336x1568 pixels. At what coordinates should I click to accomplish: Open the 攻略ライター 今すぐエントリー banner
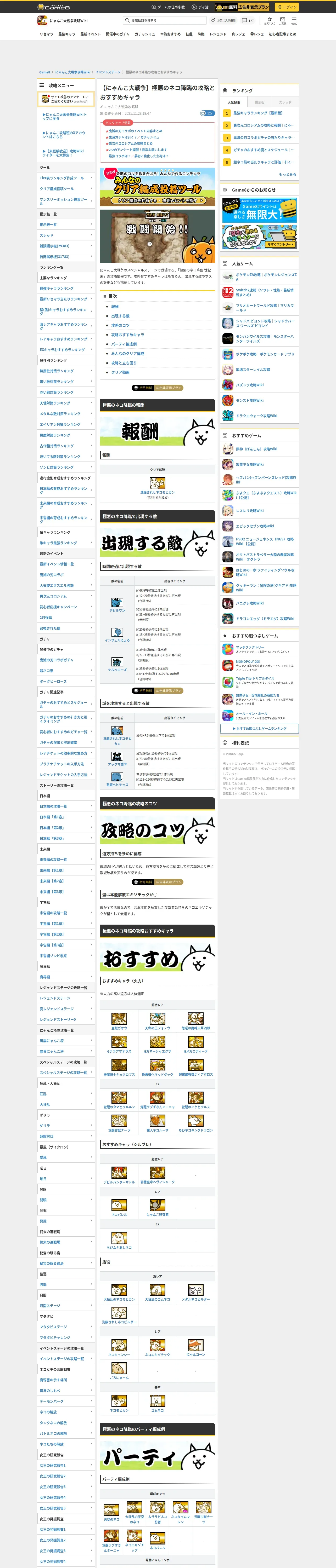point(260,237)
